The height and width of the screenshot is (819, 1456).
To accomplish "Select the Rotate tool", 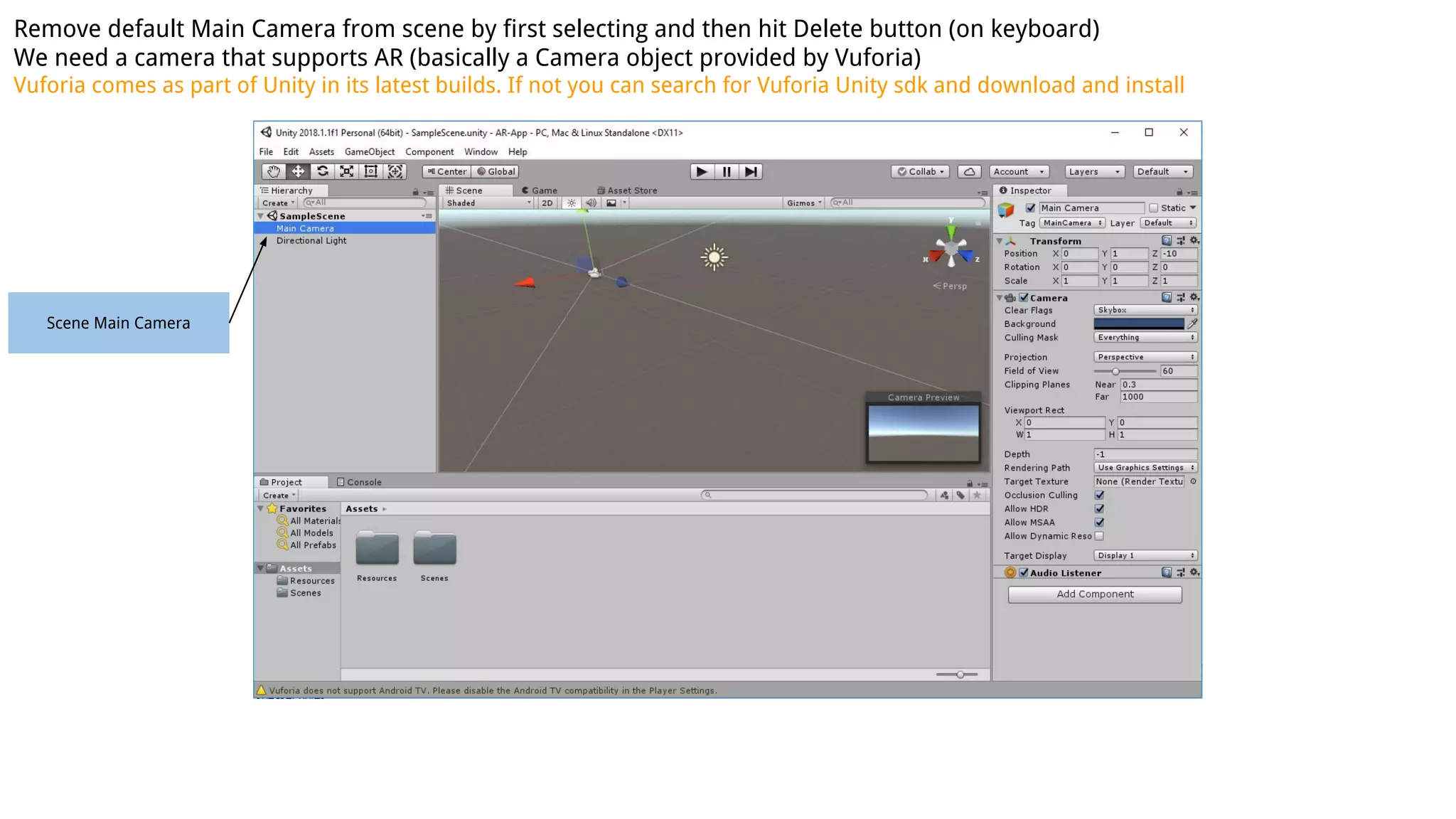I will (x=322, y=171).
